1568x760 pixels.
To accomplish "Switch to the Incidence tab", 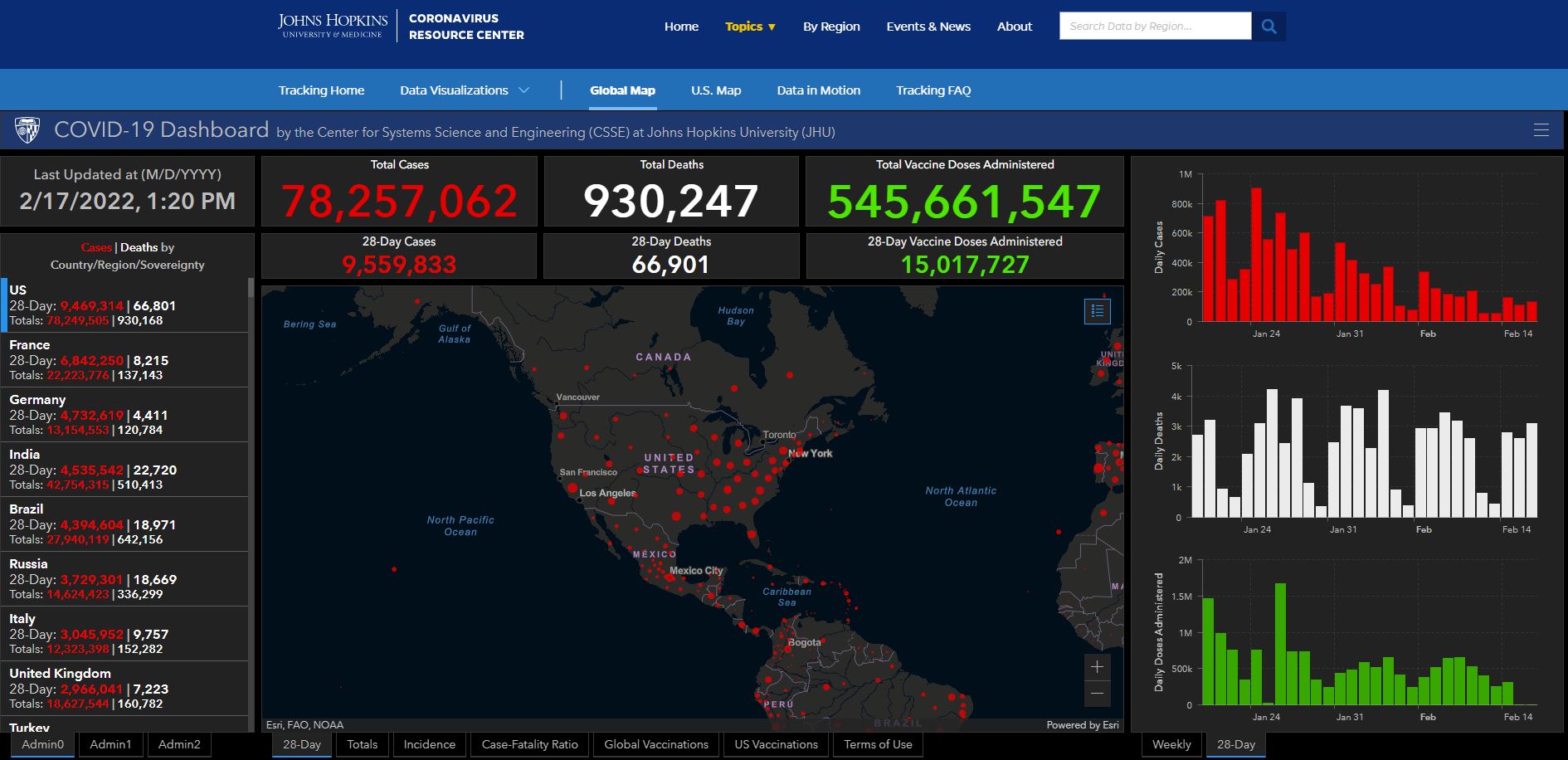I will (x=429, y=744).
